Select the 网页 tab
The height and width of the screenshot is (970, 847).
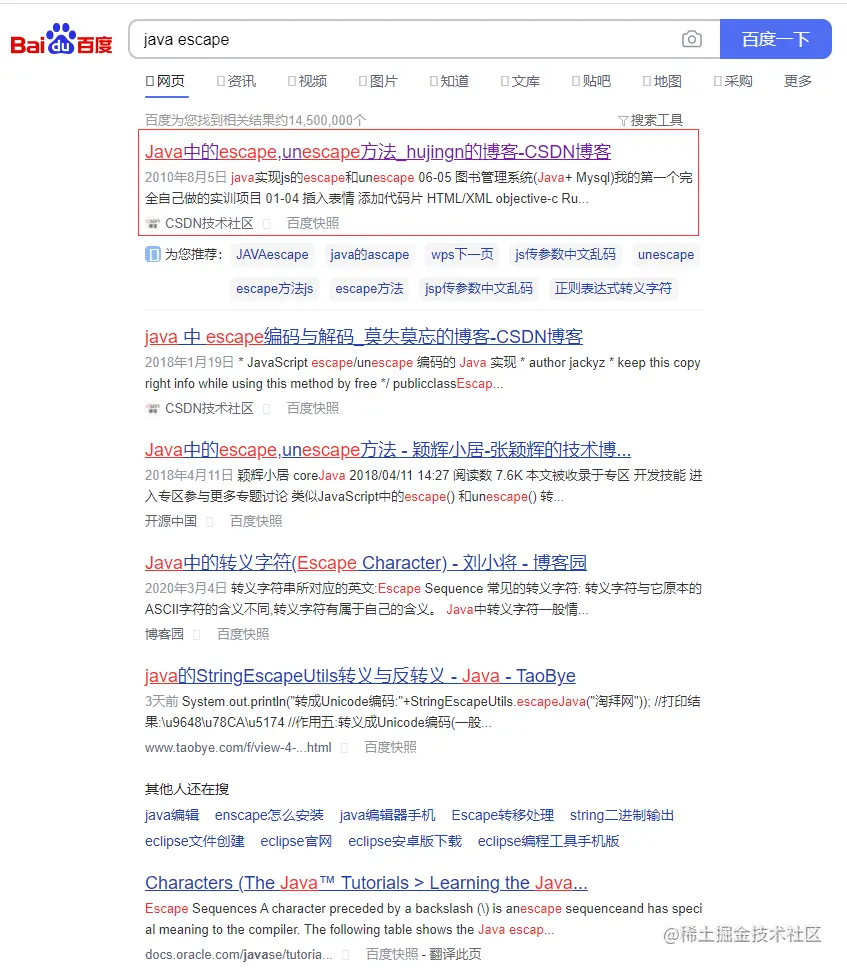tap(165, 81)
